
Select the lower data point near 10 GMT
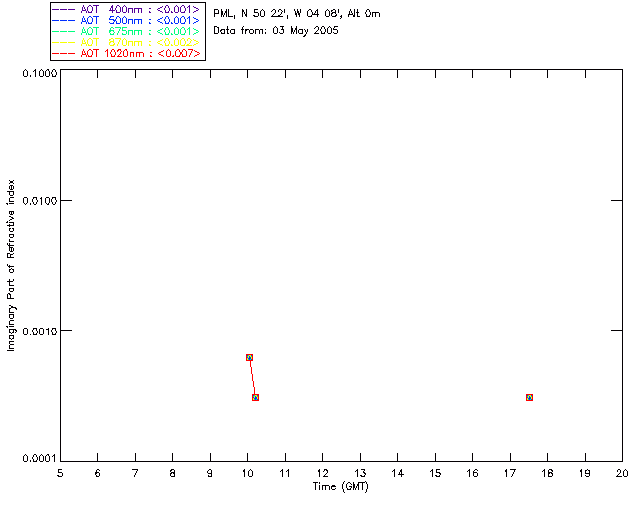[x=256, y=397]
